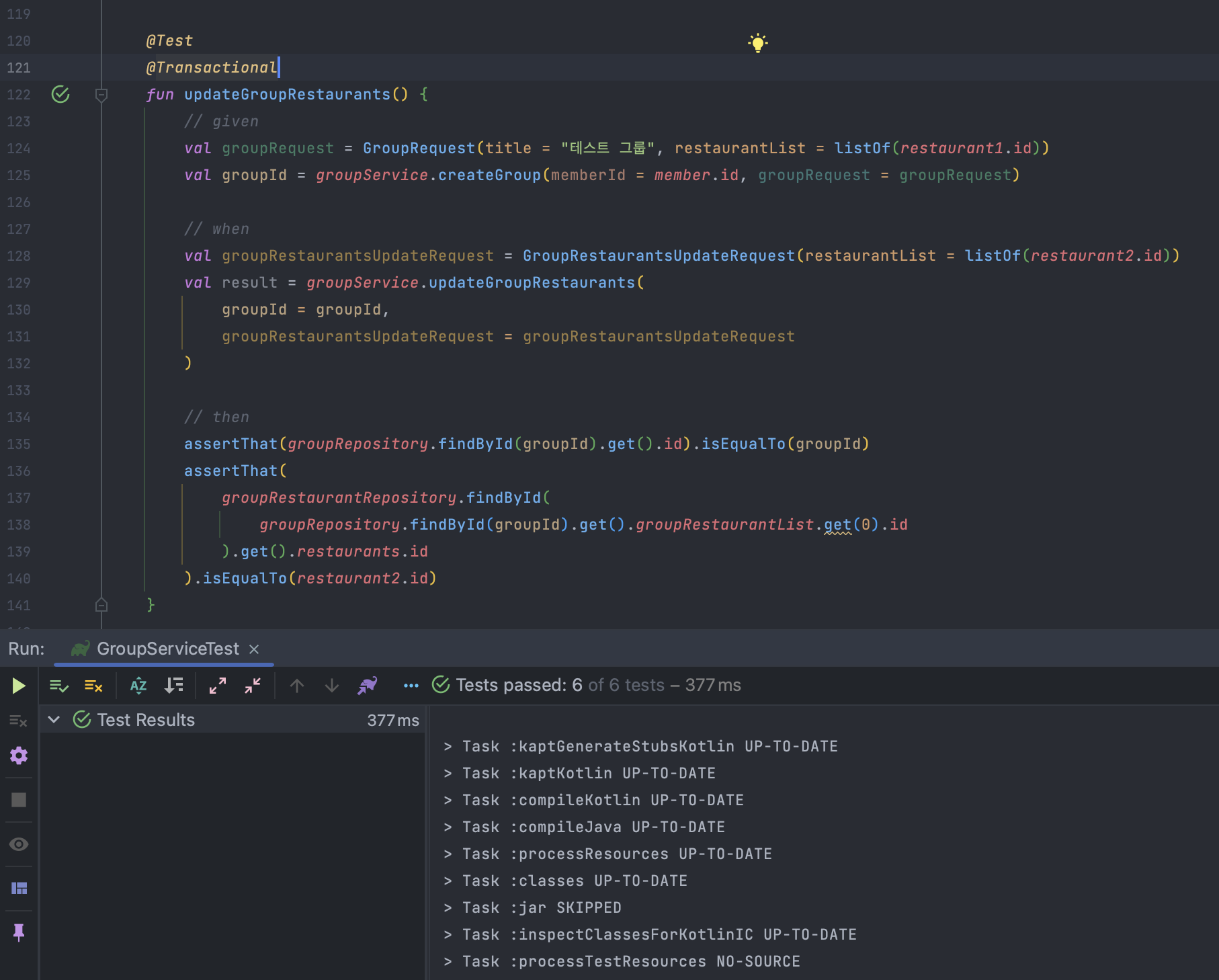Select the Test Results row
The width and height of the screenshot is (1219, 980).
[x=233, y=720]
